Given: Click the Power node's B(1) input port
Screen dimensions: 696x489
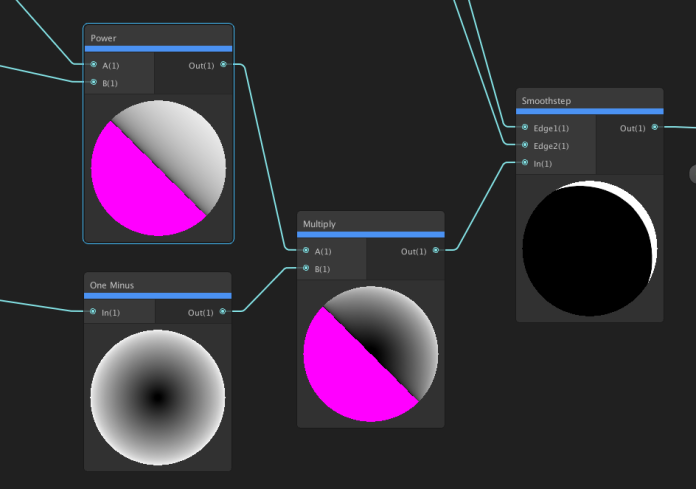Looking at the screenshot, I should tap(93, 83).
